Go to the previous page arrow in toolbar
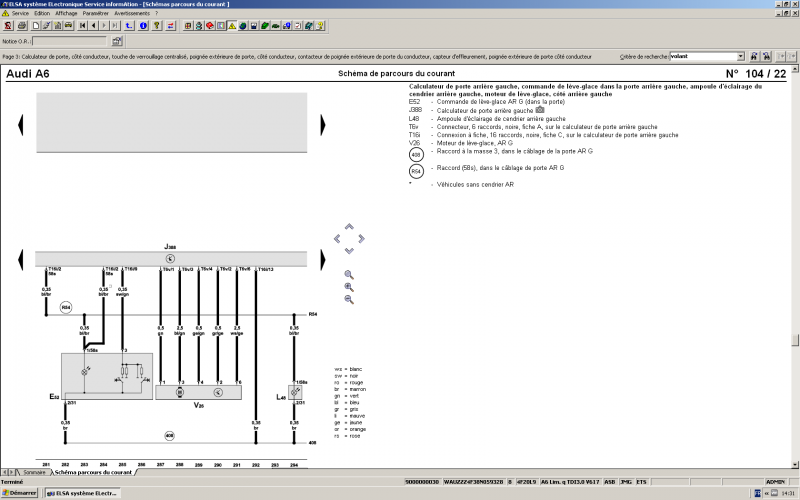The height and width of the screenshot is (500, 800). [x=93, y=26]
